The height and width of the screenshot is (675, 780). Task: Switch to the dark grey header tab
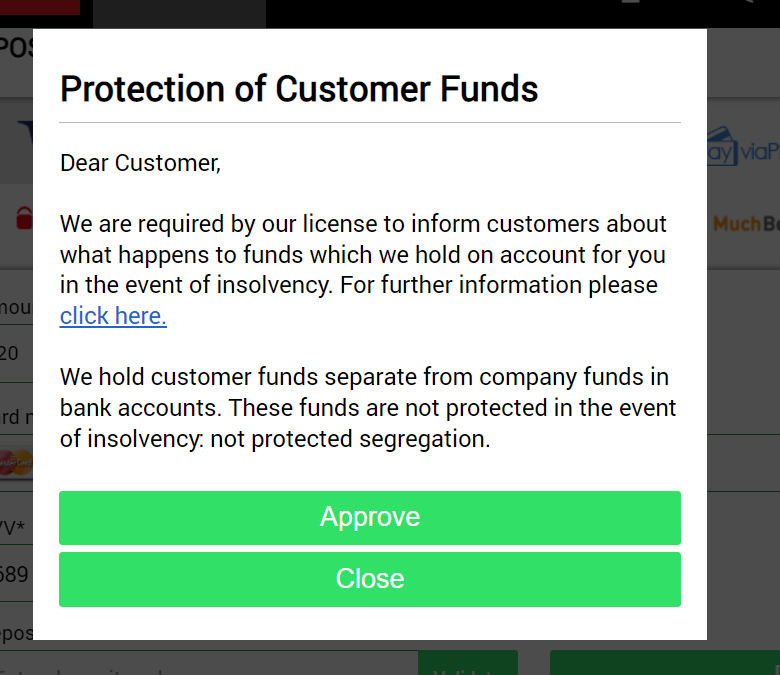180,14
